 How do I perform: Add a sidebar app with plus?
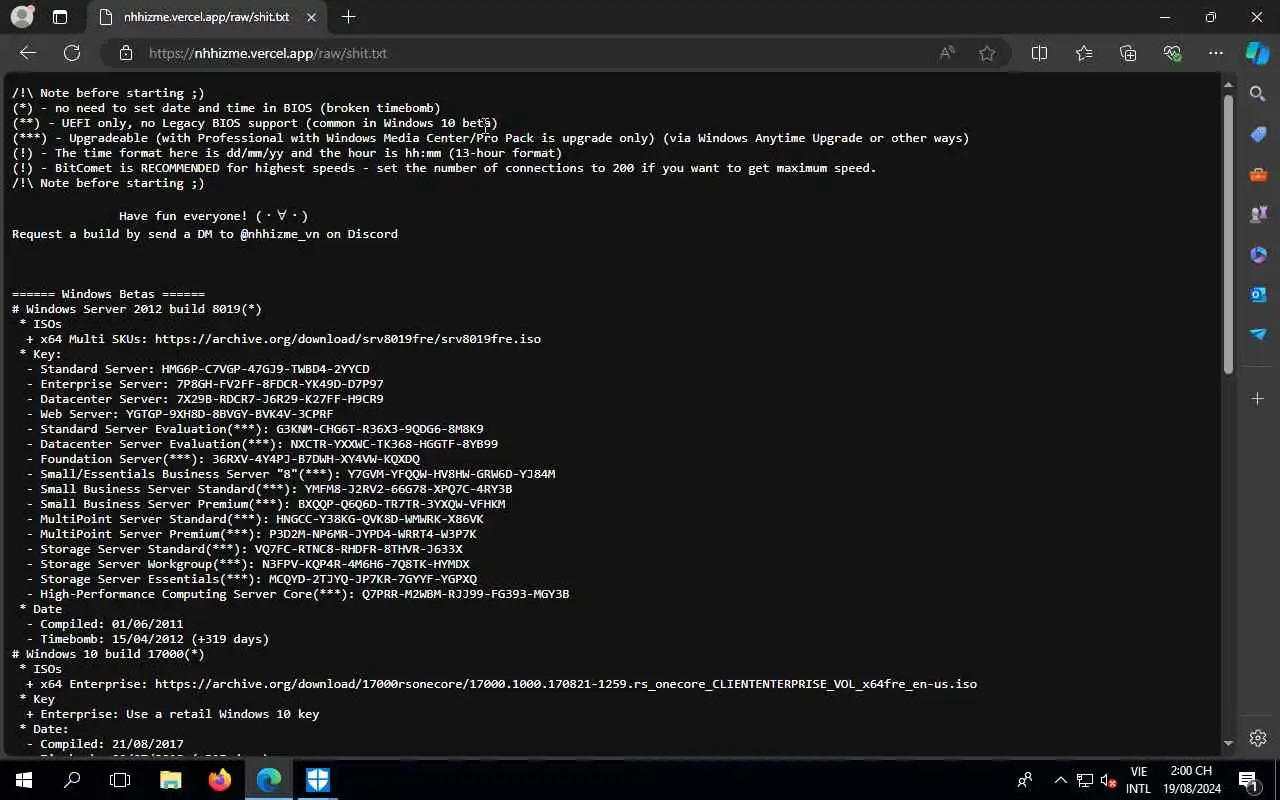click(x=1258, y=398)
